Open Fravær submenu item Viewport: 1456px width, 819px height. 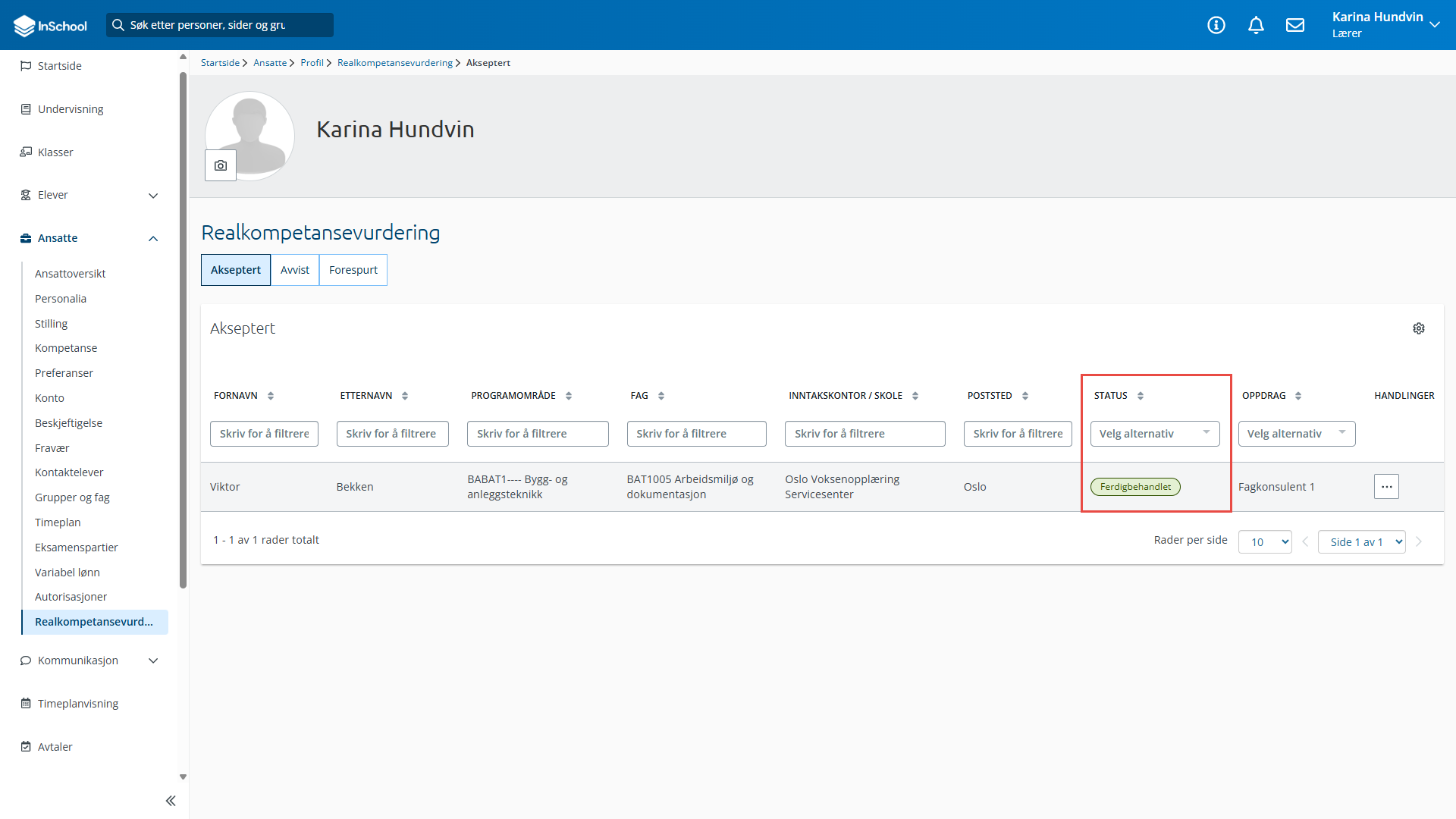52,448
